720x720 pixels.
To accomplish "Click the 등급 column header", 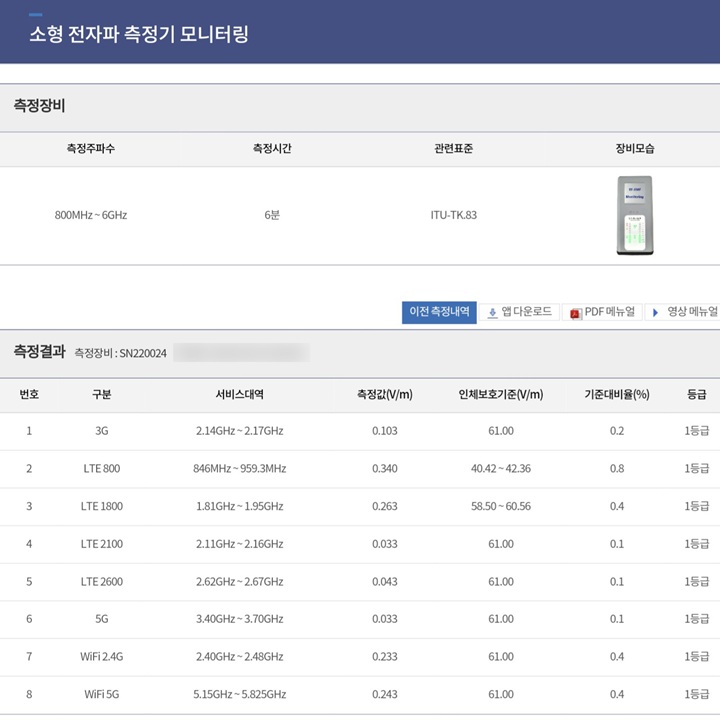I will [x=697, y=394].
